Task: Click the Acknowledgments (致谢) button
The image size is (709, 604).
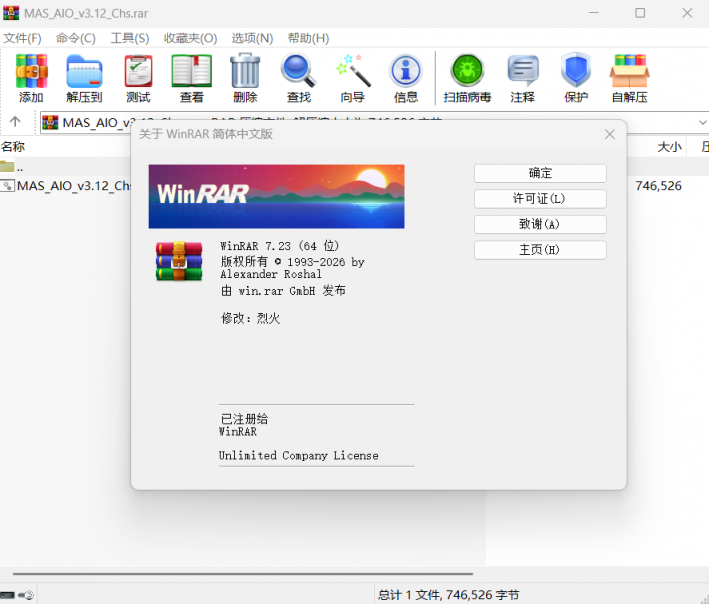Action: coord(540,224)
